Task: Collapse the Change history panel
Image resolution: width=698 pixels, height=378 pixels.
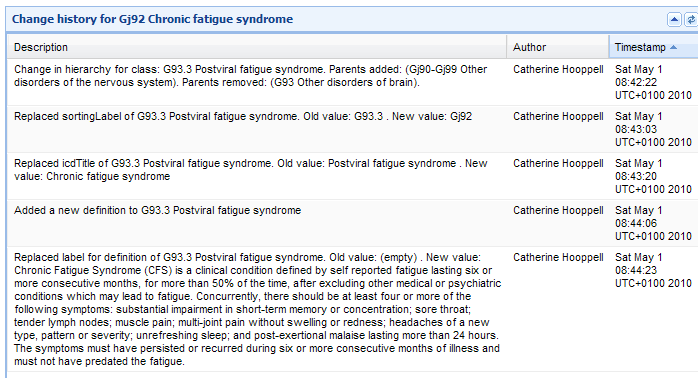Action: pyautogui.click(x=674, y=20)
